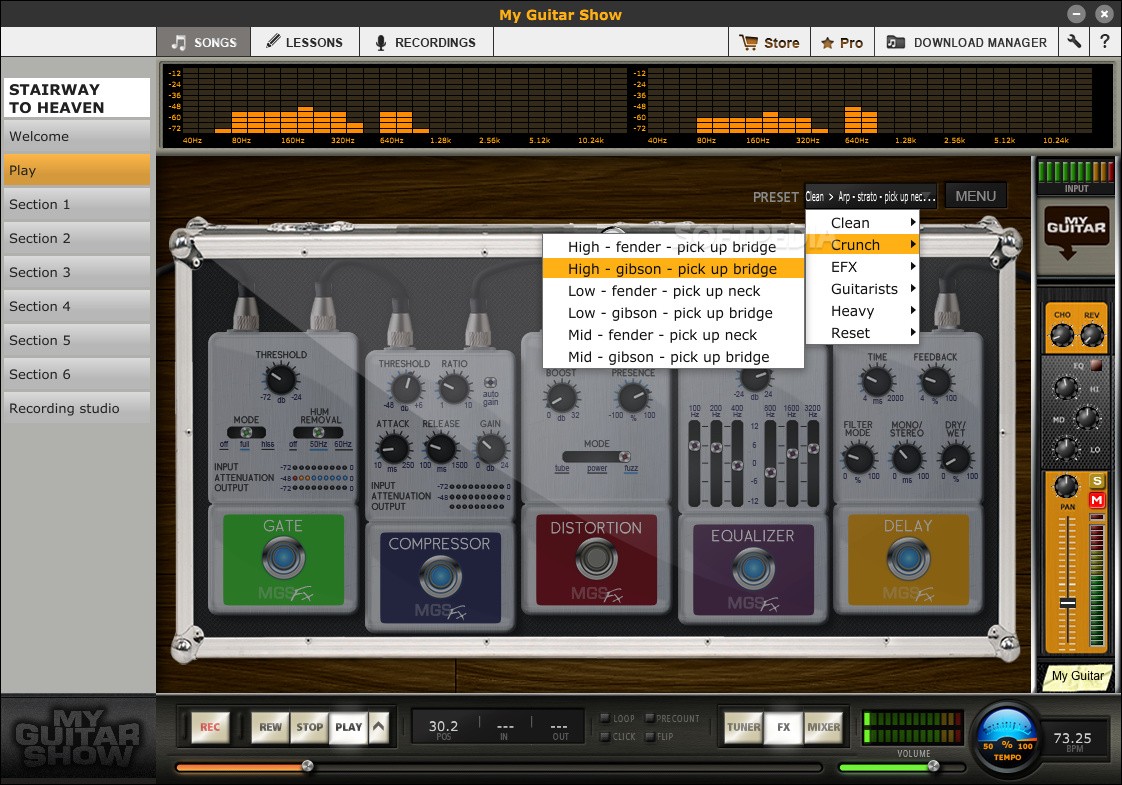
Task: Expand the Crunch preset submenu
Action: pos(862,245)
